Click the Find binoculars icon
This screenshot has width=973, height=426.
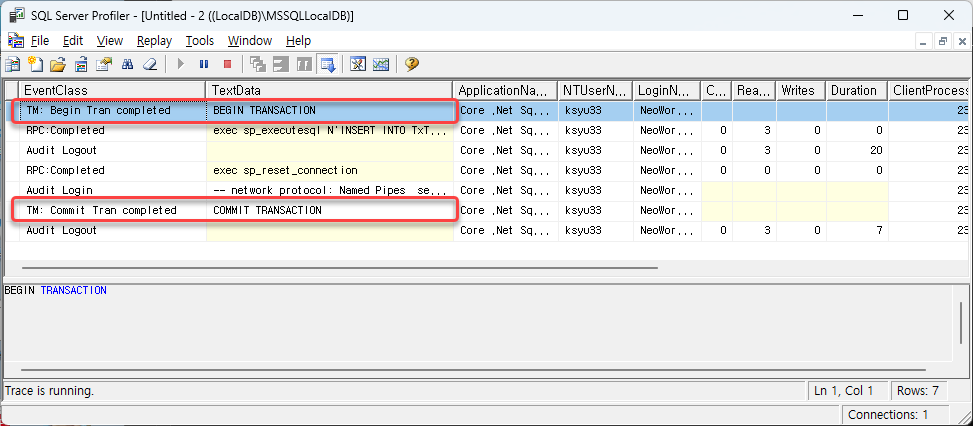[x=128, y=64]
